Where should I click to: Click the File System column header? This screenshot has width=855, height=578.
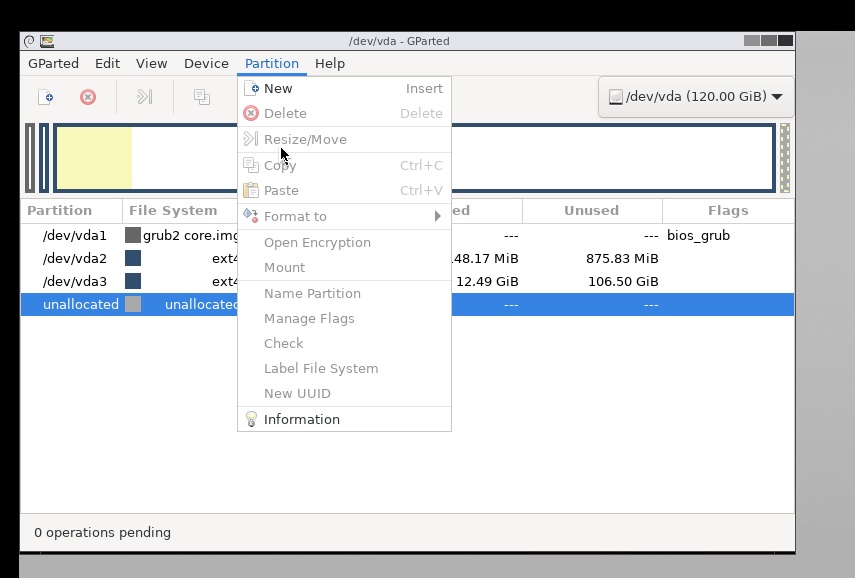(x=180, y=210)
